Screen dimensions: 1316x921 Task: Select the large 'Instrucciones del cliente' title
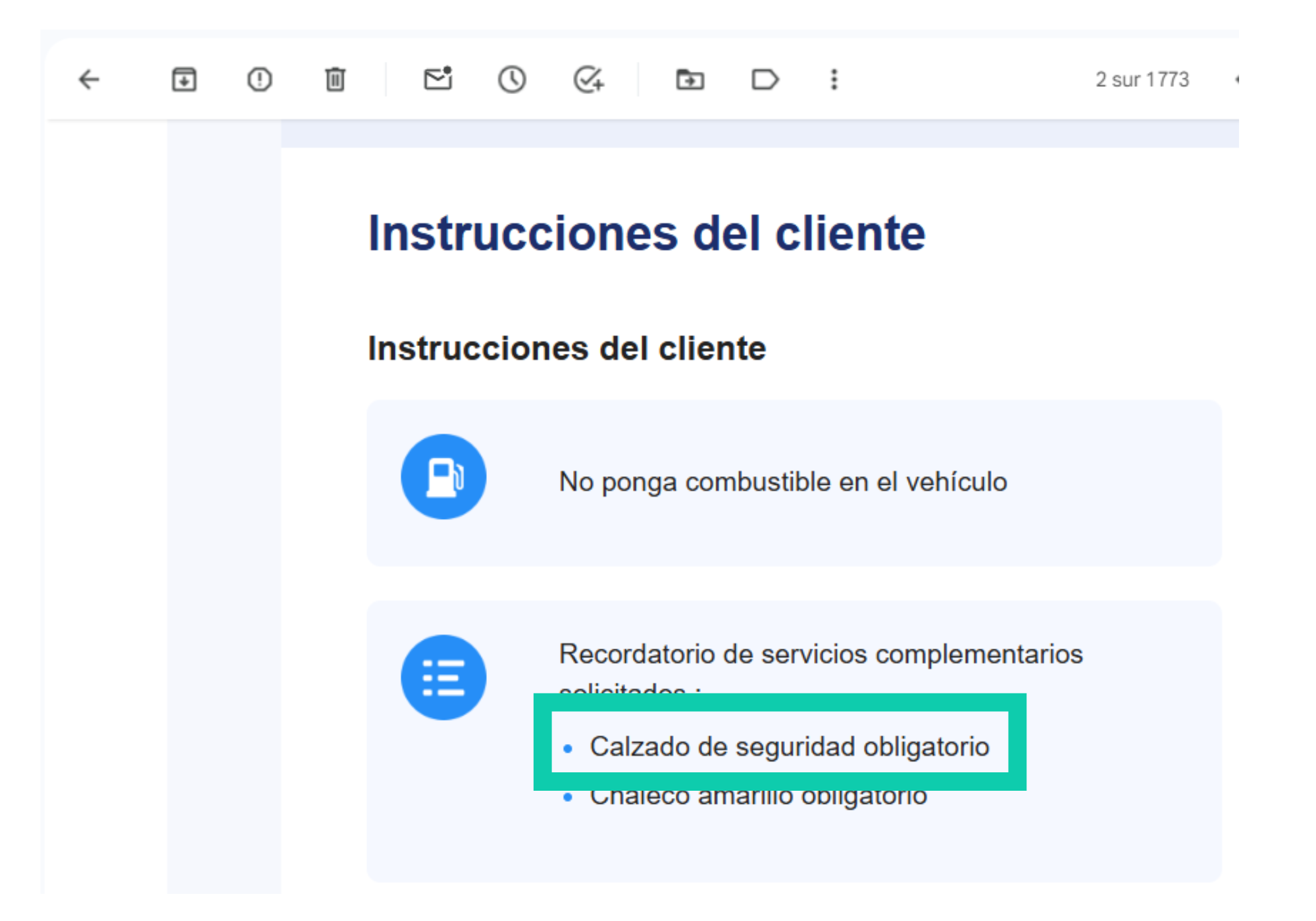647,234
